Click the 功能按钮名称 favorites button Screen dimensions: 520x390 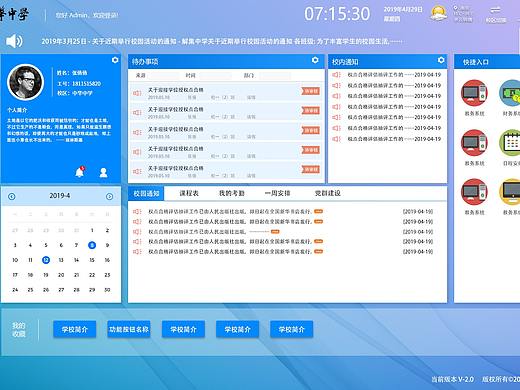(129, 329)
